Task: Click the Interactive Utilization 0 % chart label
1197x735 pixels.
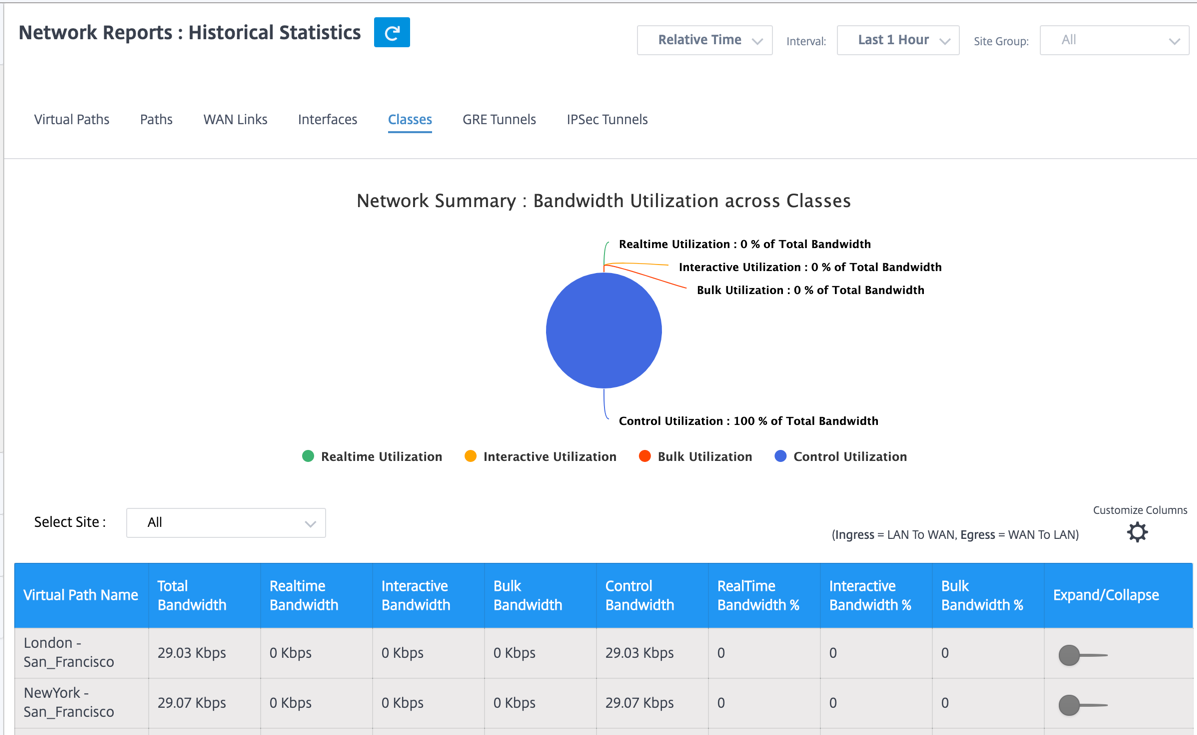Action: (x=810, y=267)
